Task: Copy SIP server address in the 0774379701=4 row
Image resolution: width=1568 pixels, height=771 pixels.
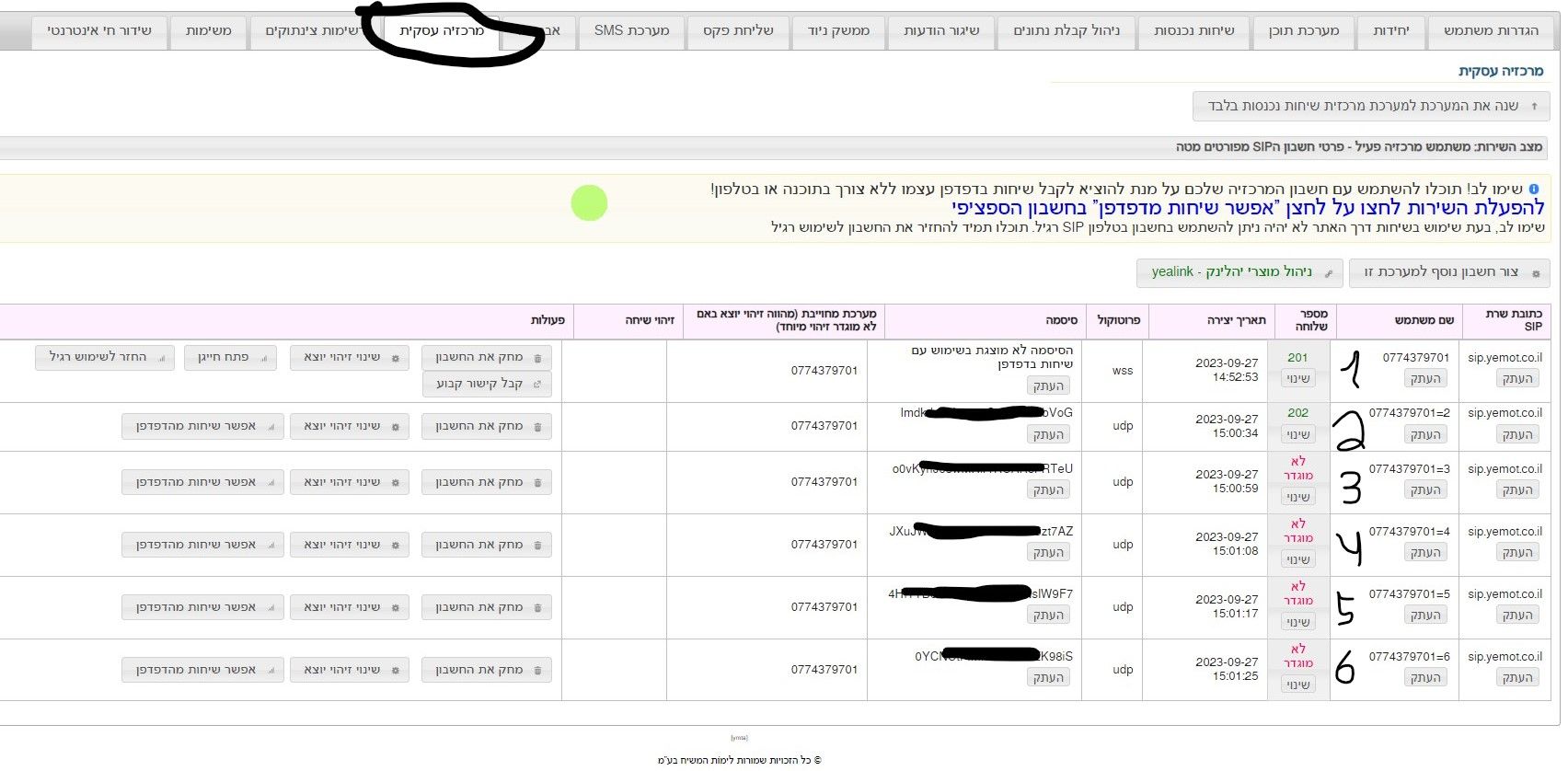Action: click(1517, 553)
